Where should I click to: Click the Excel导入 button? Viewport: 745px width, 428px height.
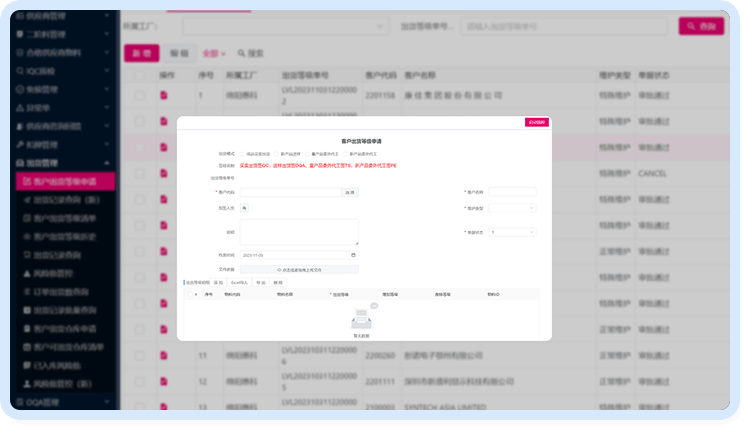239,283
